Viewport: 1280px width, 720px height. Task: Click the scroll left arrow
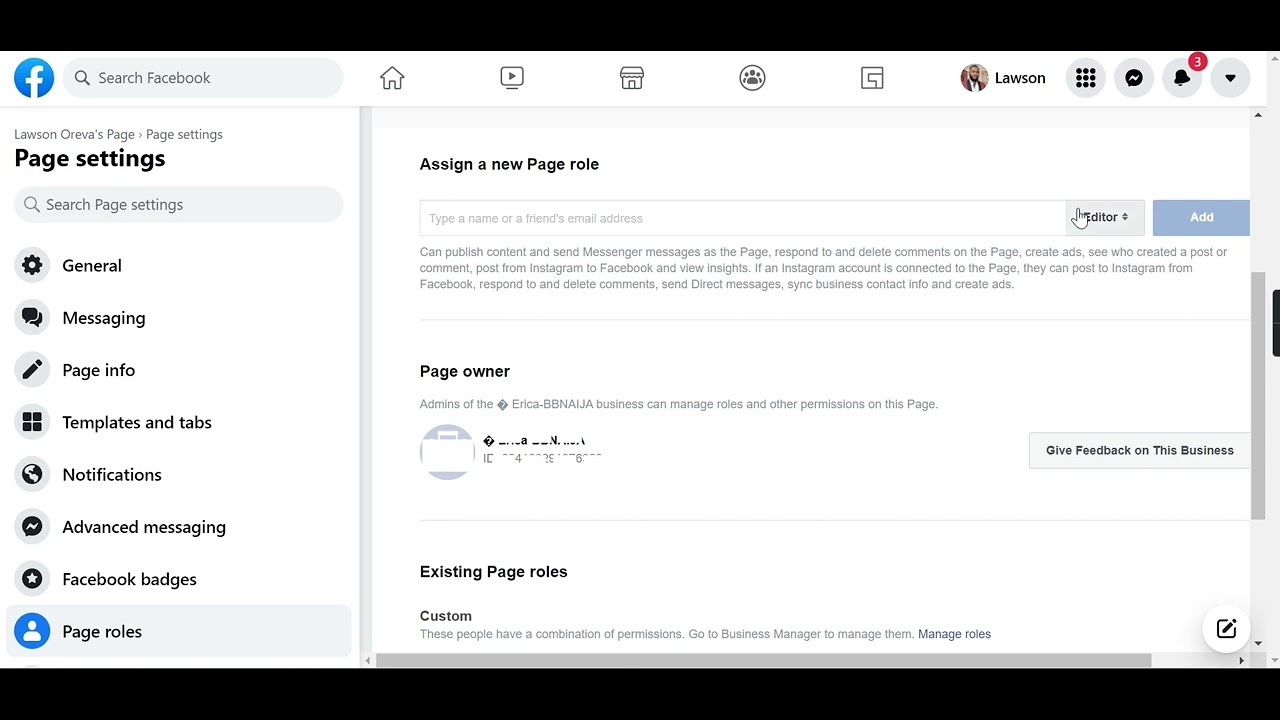(x=367, y=660)
